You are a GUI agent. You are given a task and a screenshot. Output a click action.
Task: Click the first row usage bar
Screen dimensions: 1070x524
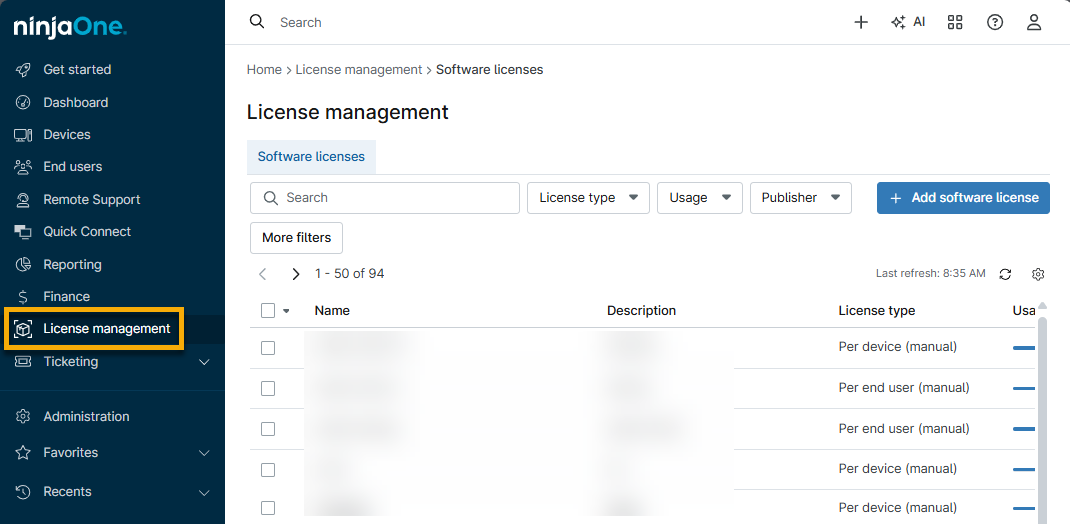tap(1023, 348)
